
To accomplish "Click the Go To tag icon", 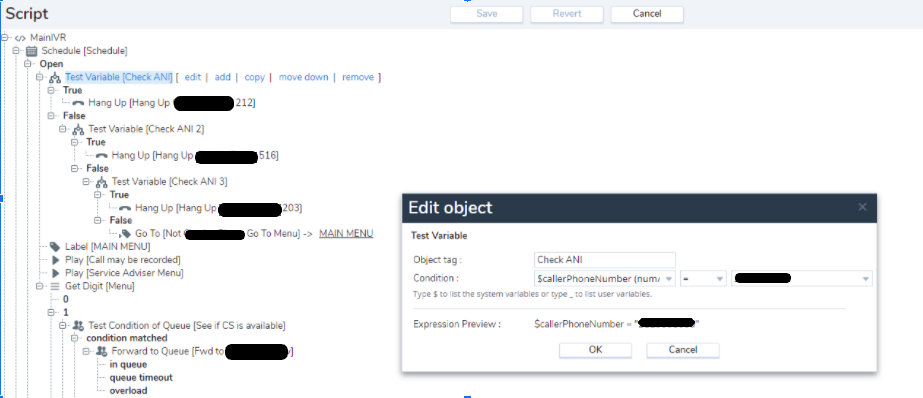I will tap(125, 234).
